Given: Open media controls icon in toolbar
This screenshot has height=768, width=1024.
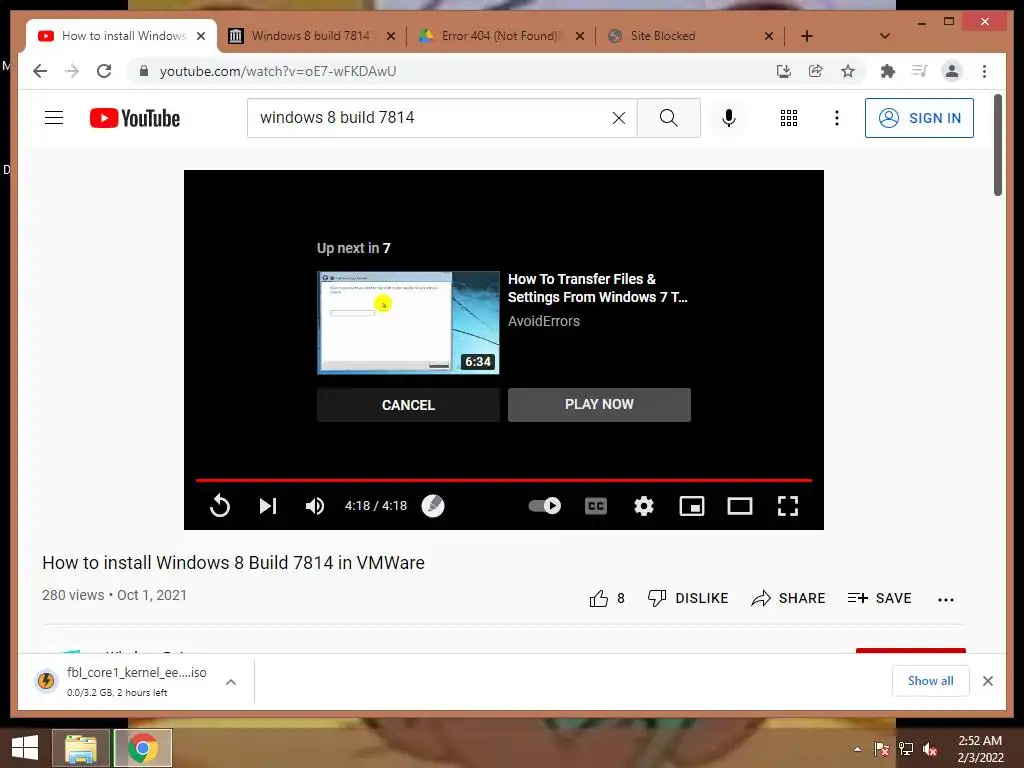Looking at the screenshot, I should [920, 71].
